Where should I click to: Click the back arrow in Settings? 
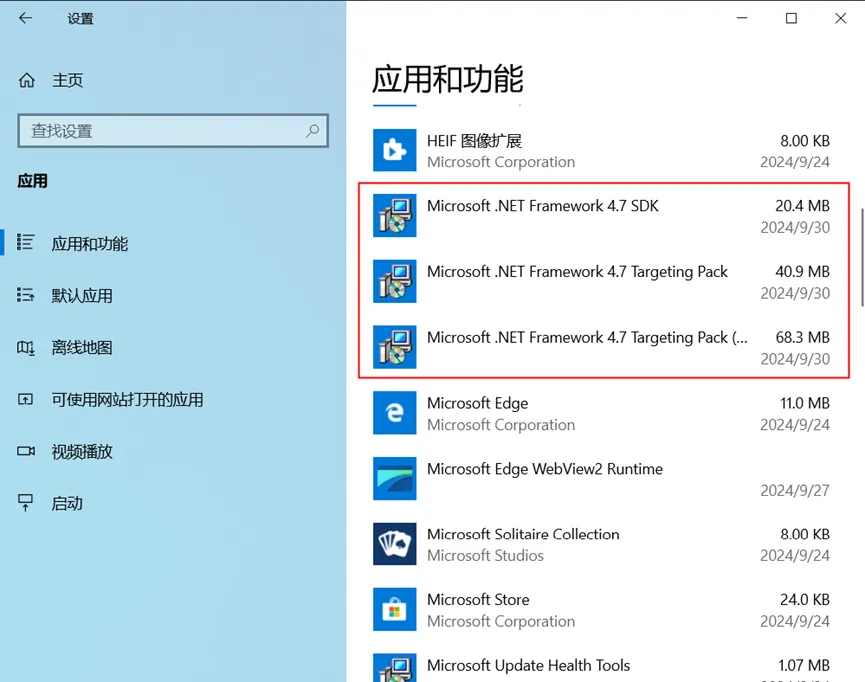[25, 18]
